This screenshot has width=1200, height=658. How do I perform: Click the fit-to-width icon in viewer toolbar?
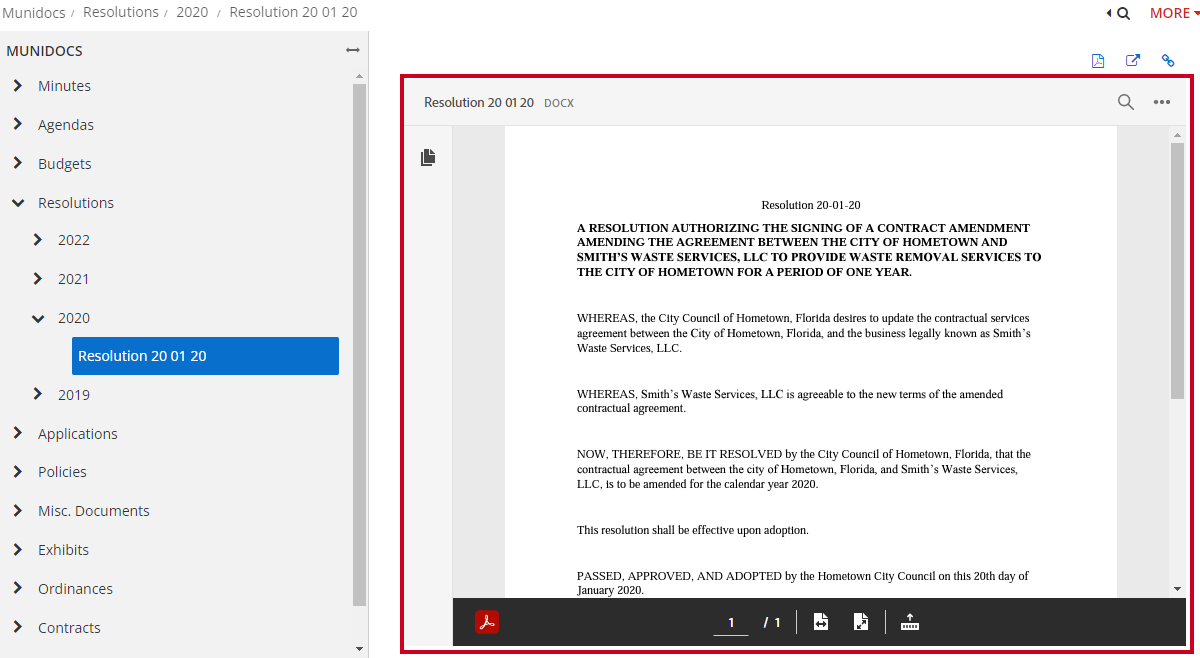tap(821, 622)
